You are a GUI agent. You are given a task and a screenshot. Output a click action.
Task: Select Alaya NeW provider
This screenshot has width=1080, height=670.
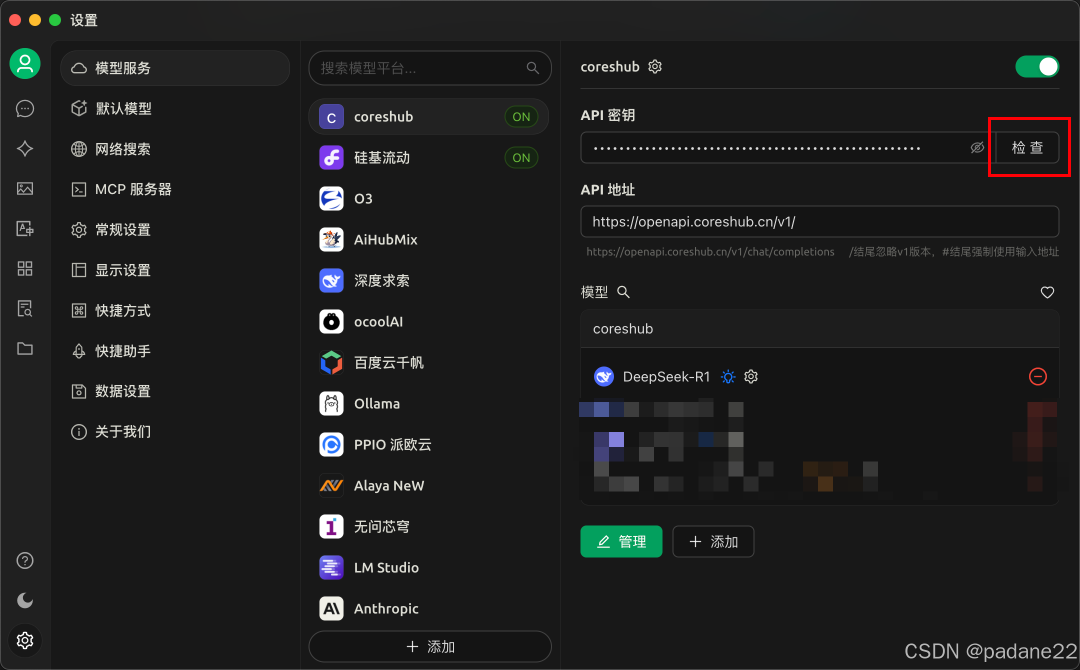(x=428, y=485)
